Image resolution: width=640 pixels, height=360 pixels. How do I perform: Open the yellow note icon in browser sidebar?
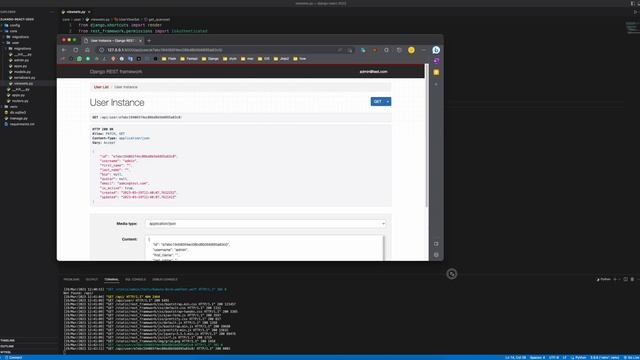click(x=436, y=72)
